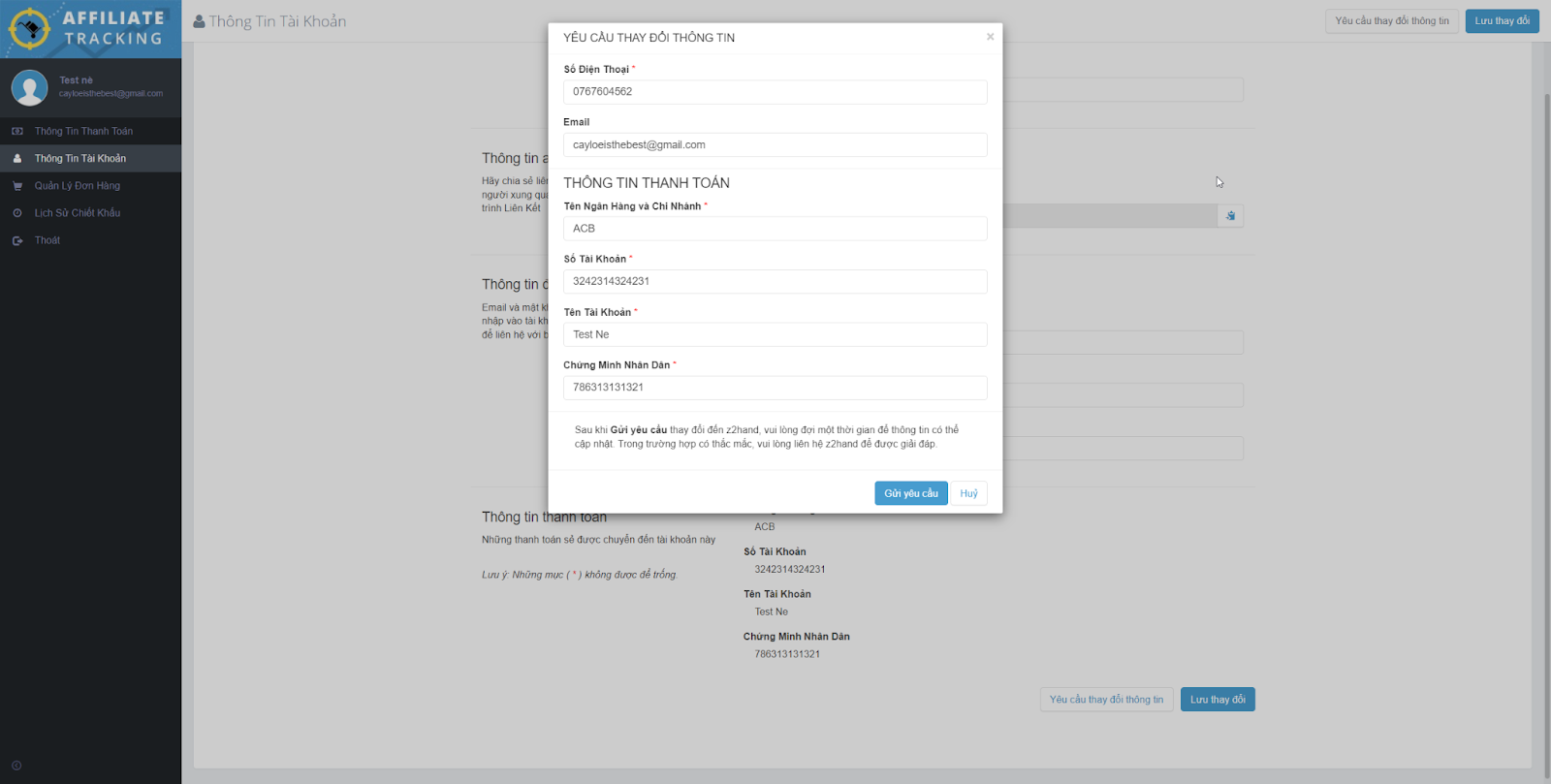Click the copy-to-clipboard icon for affiliate link
Viewport: 1551px width, 784px height.
click(1230, 215)
